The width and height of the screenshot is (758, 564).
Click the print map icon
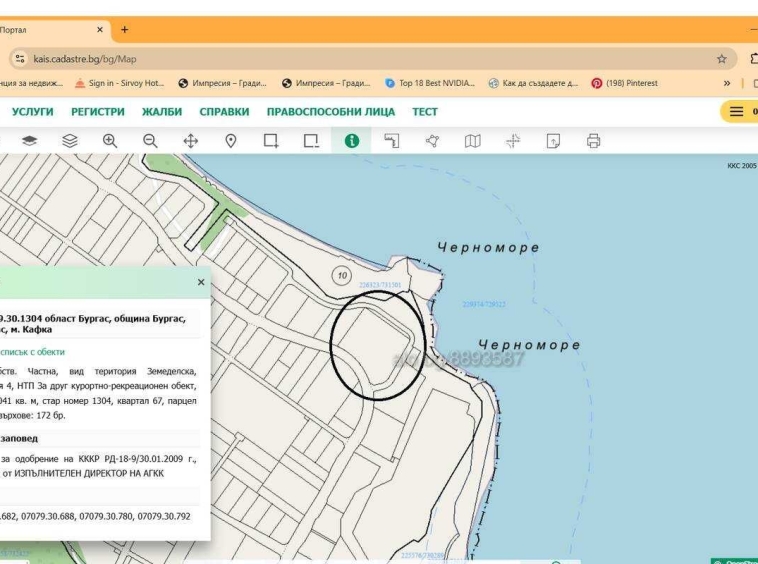click(x=593, y=142)
